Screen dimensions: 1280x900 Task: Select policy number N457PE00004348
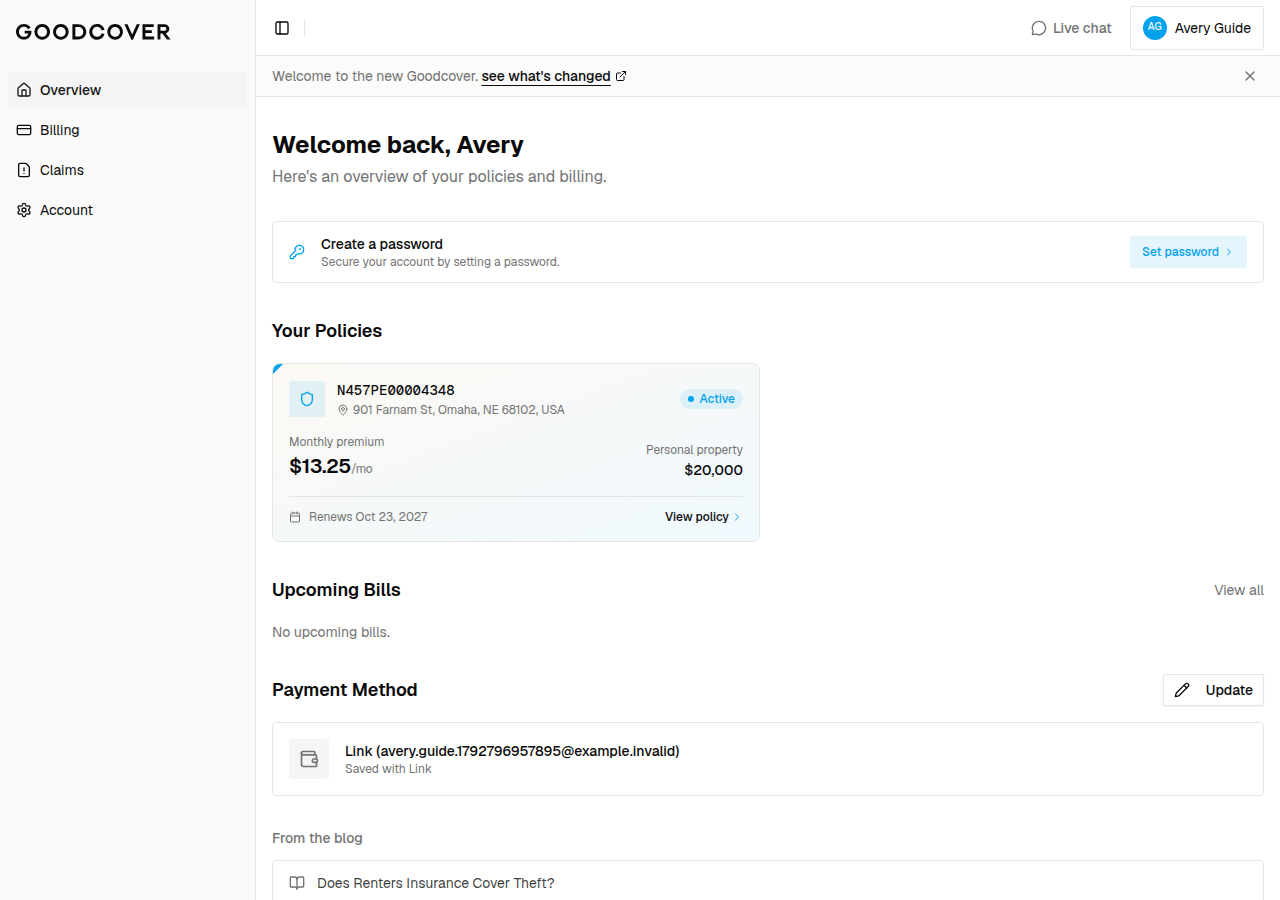[x=396, y=390]
